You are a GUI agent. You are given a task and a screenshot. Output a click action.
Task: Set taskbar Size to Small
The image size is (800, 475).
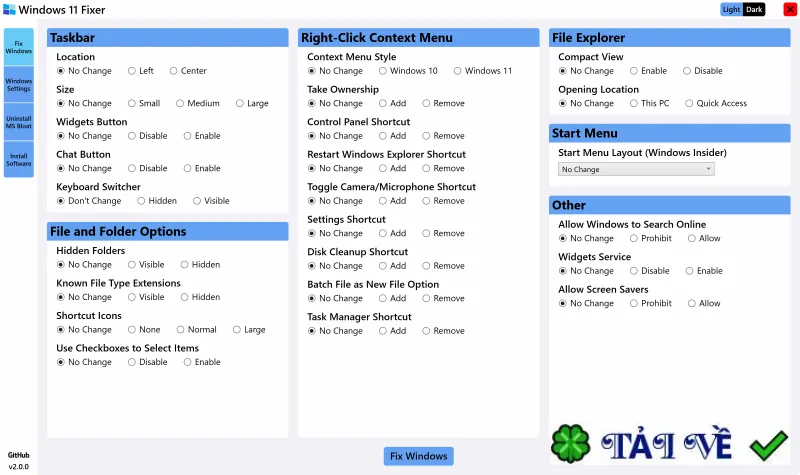[144, 103]
